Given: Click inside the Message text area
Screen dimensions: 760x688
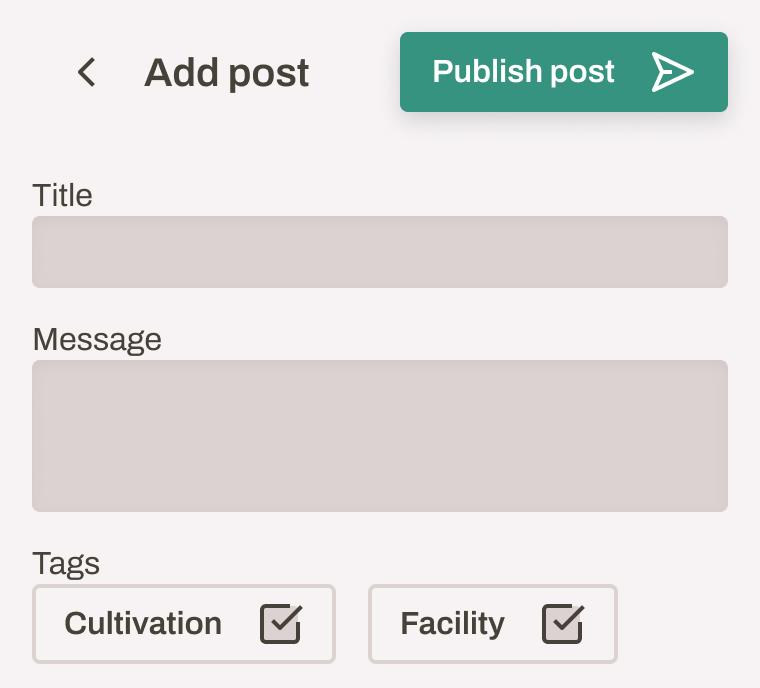Looking at the screenshot, I should click(x=380, y=436).
